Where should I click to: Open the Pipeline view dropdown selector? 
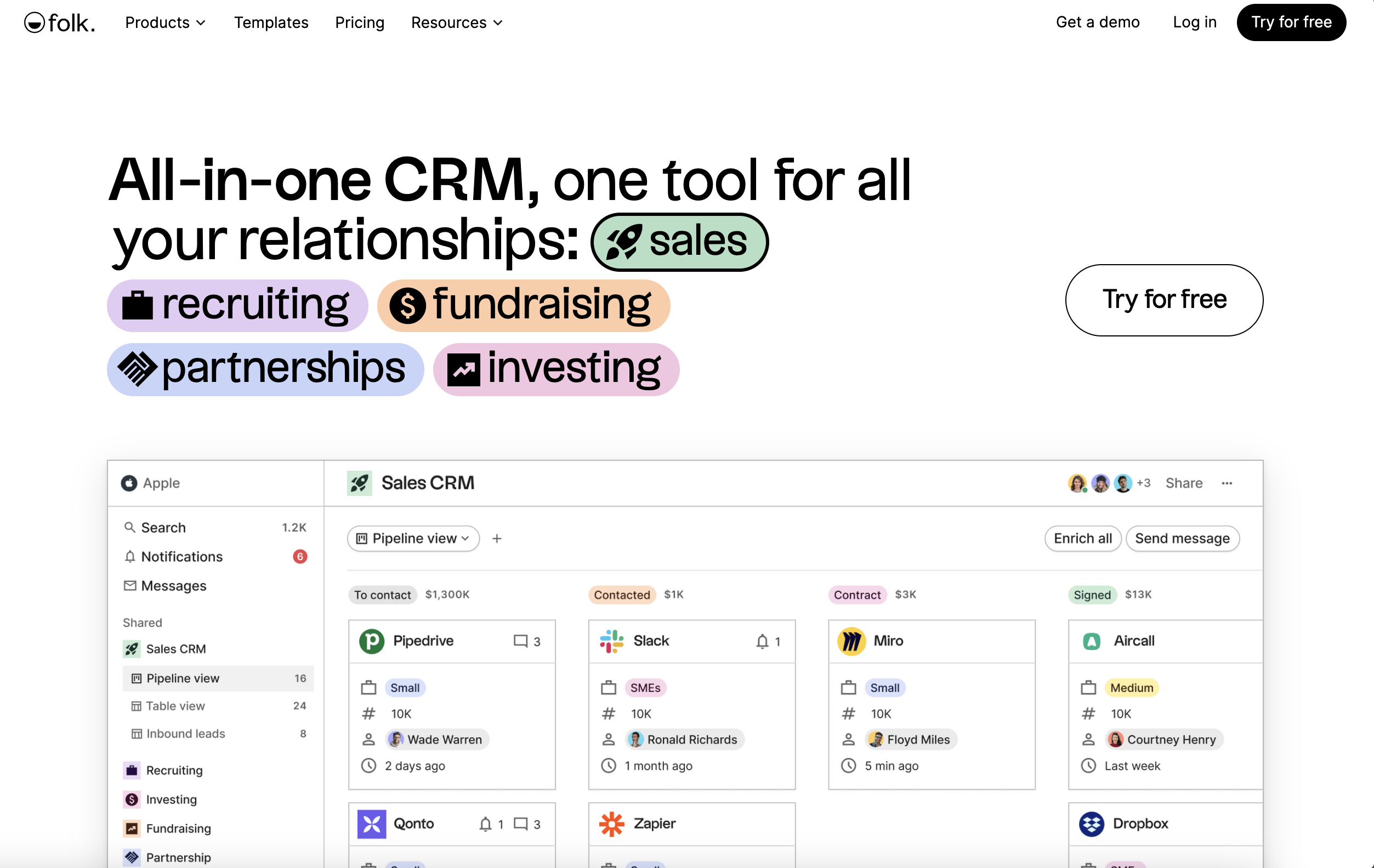pyautogui.click(x=413, y=538)
